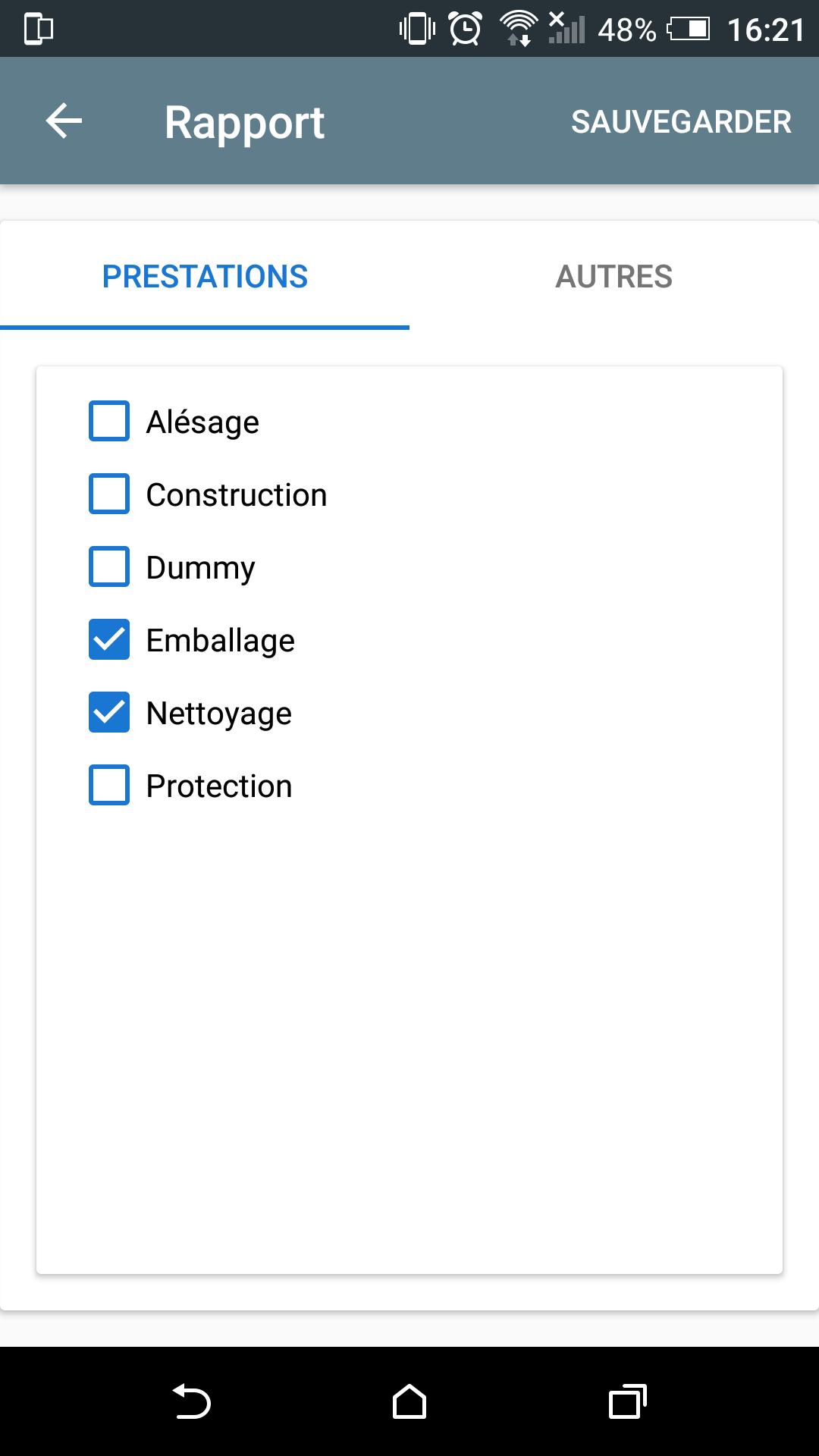
Task: Tap the Android home navigation icon
Action: click(x=409, y=1401)
